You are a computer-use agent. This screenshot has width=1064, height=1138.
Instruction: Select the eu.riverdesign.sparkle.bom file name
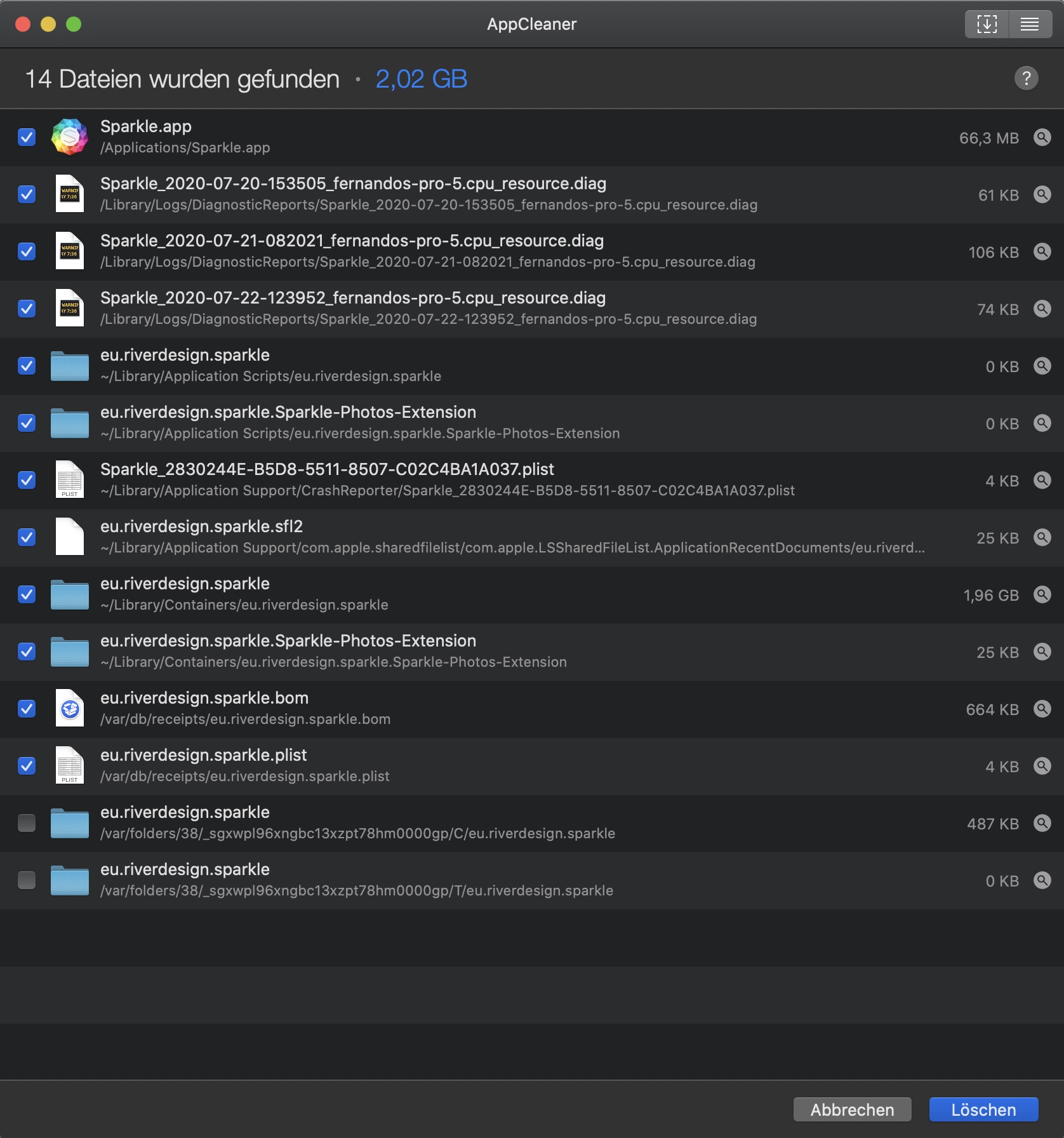pyautogui.click(x=204, y=698)
